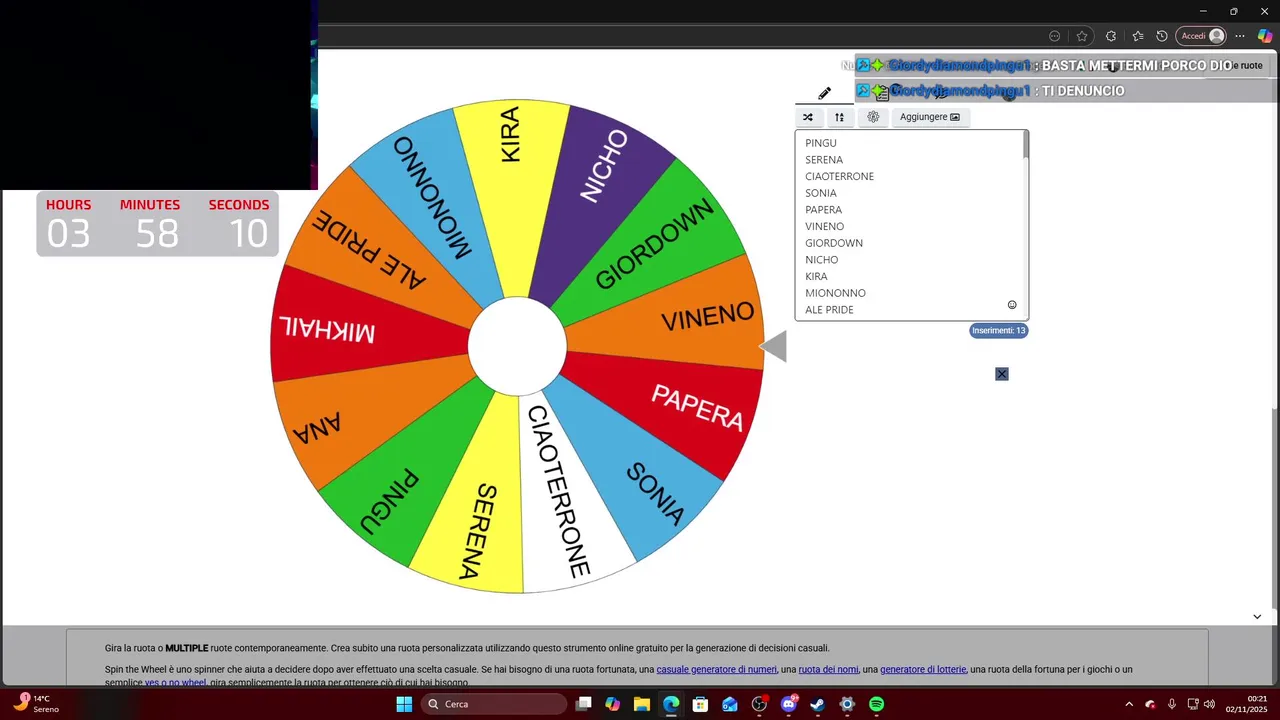Click the wheel's white center hub
Image resolution: width=1280 pixels, height=720 pixels.
coord(517,346)
